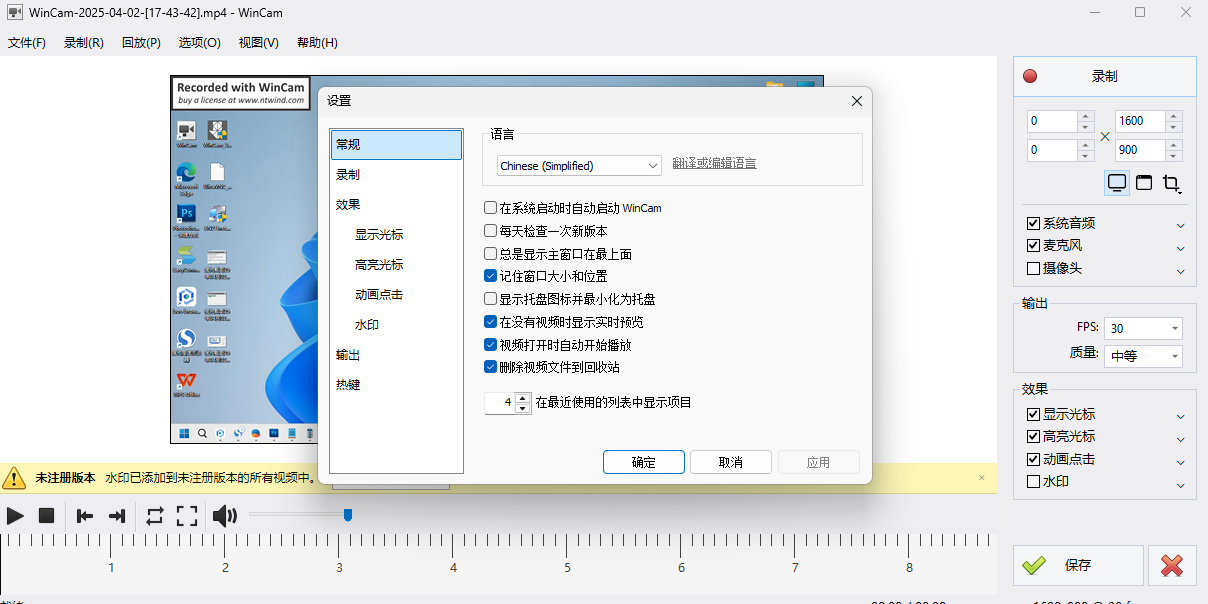Jump to start of video icon
Viewport: 1208px width, 604px height.
(x=85, y=516)
